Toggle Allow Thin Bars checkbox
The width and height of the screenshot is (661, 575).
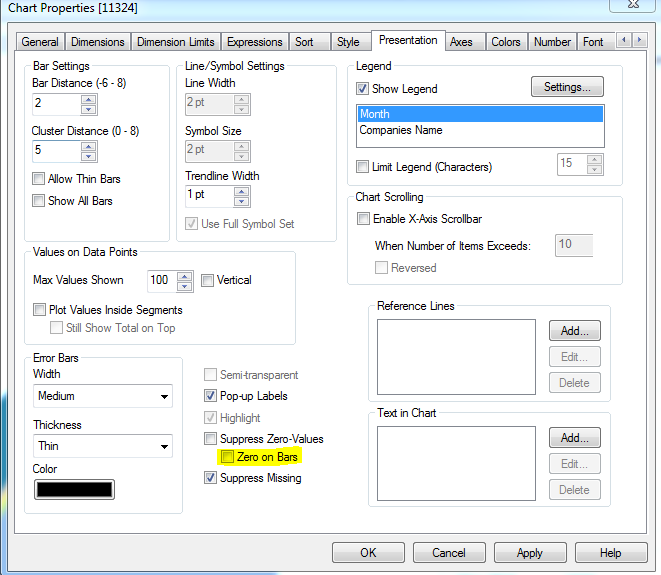pyautogui.click(x=38, y=179)
